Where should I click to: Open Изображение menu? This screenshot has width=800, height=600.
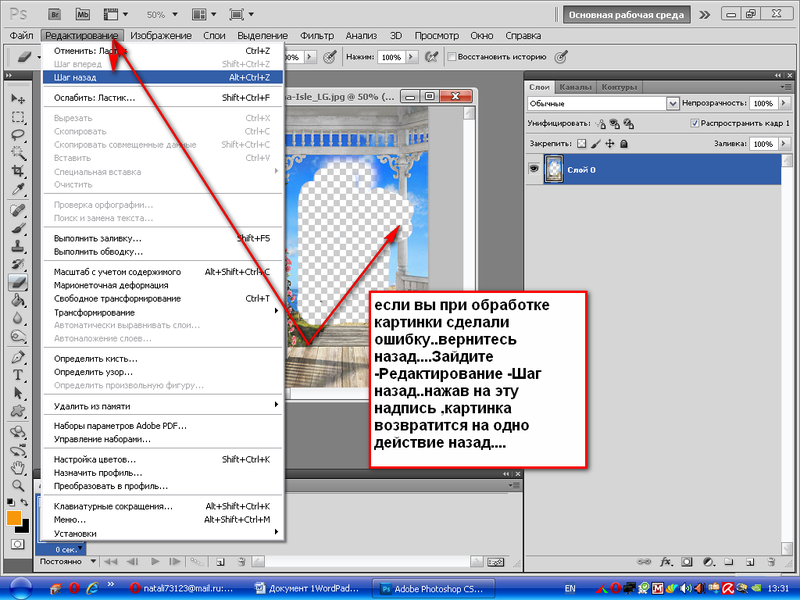click(x=161, y=35)
